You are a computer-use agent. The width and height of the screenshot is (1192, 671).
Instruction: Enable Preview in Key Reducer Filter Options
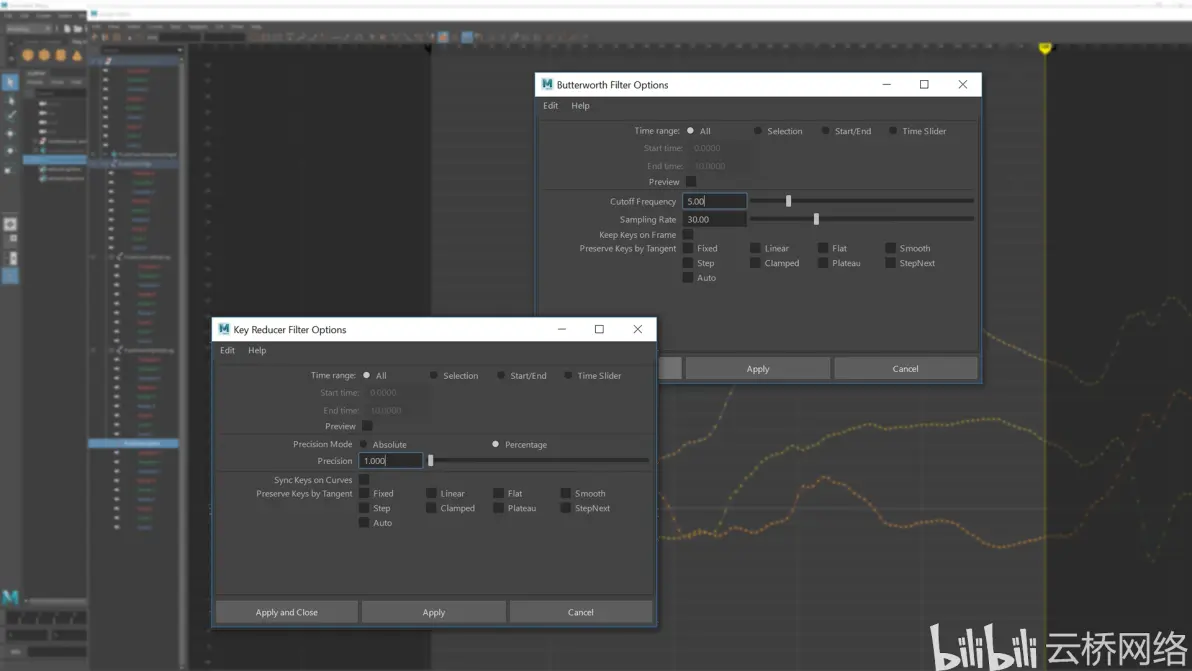pos(367,426)
